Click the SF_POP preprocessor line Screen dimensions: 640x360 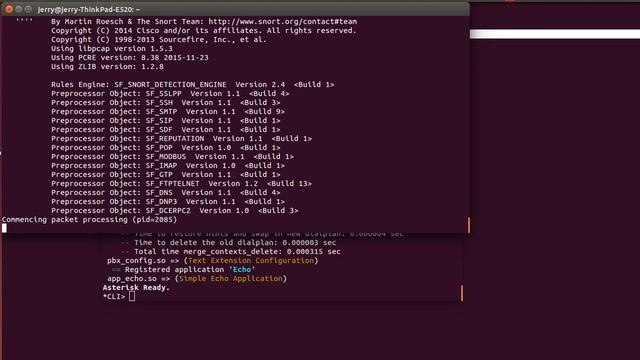click(x=166, y=147)
